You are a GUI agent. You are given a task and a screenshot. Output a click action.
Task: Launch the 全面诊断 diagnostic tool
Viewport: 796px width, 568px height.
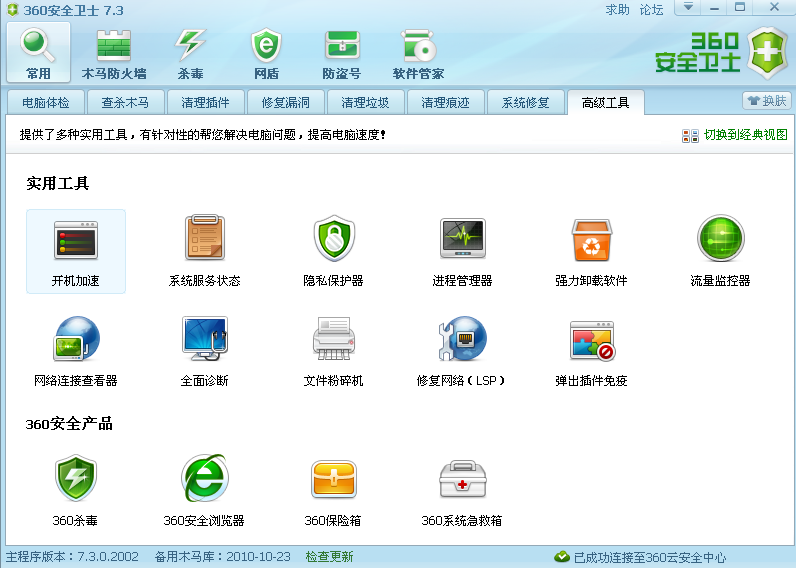205,351
